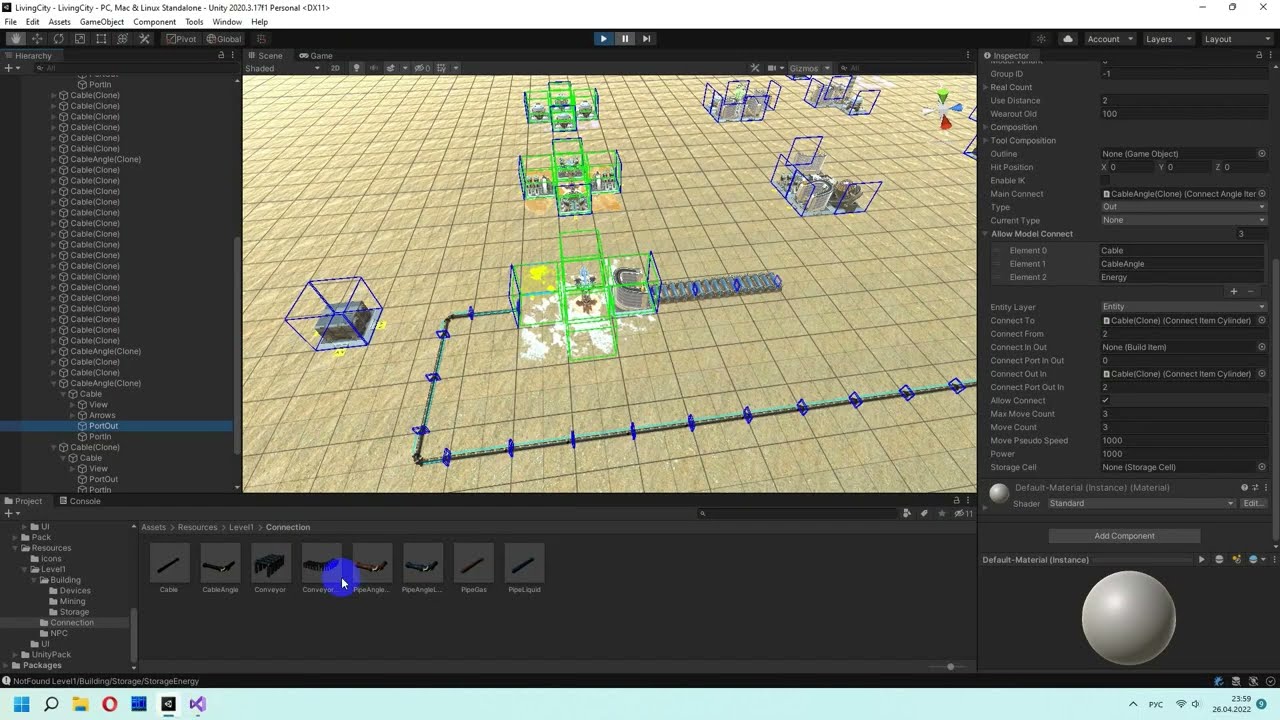Select the Rect transform tool
The width and height of the screenshot is (1280, 720).
(101, 39)
